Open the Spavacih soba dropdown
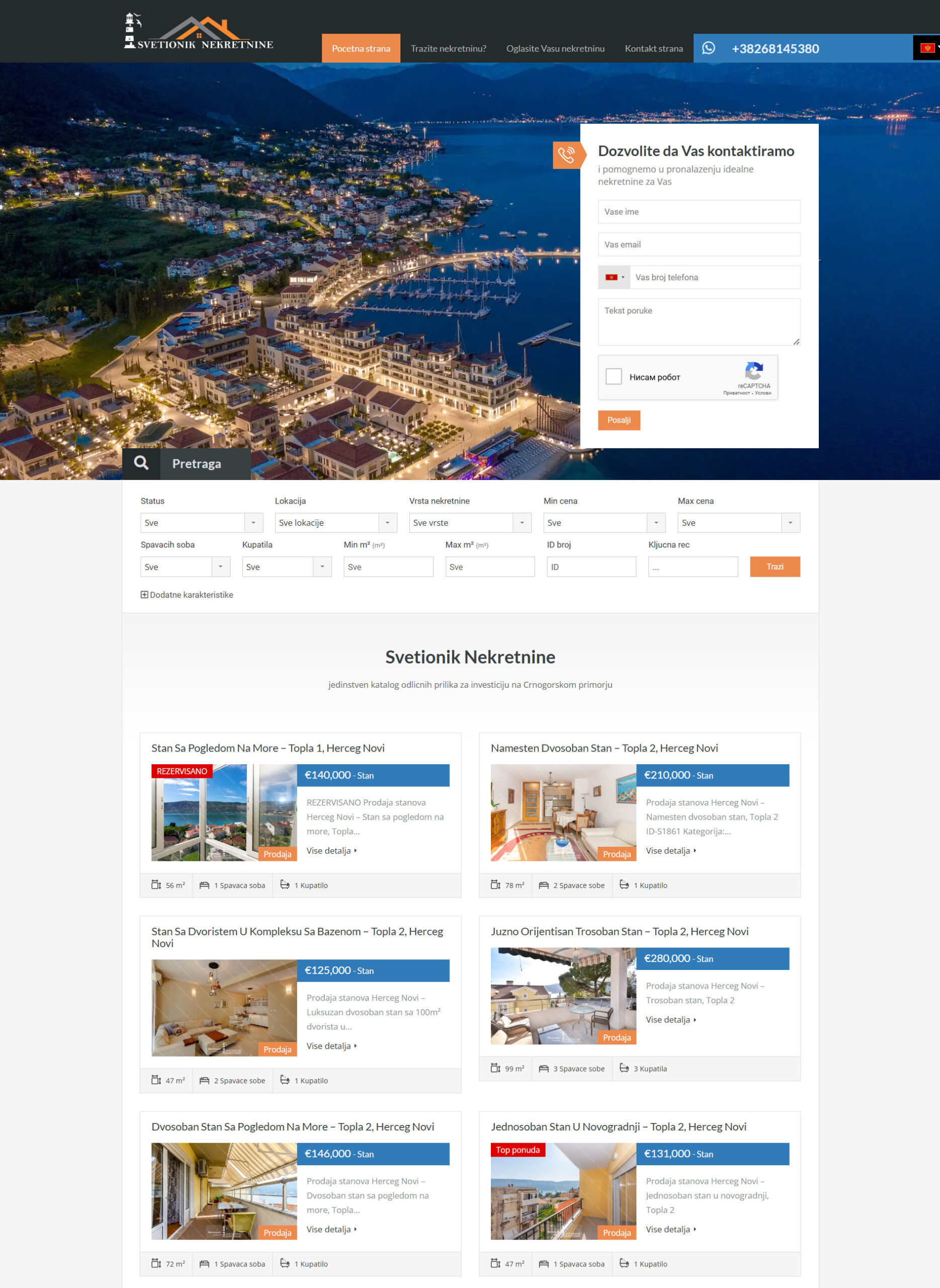 [x=185, y=567]
